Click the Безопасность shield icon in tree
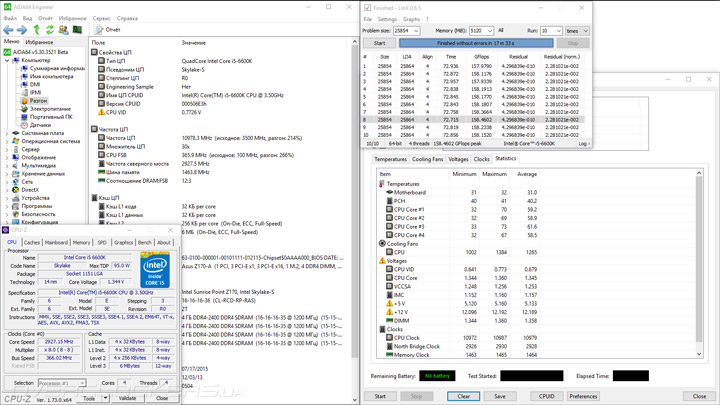This screenshot has height=405, width=720. point(16,214)
